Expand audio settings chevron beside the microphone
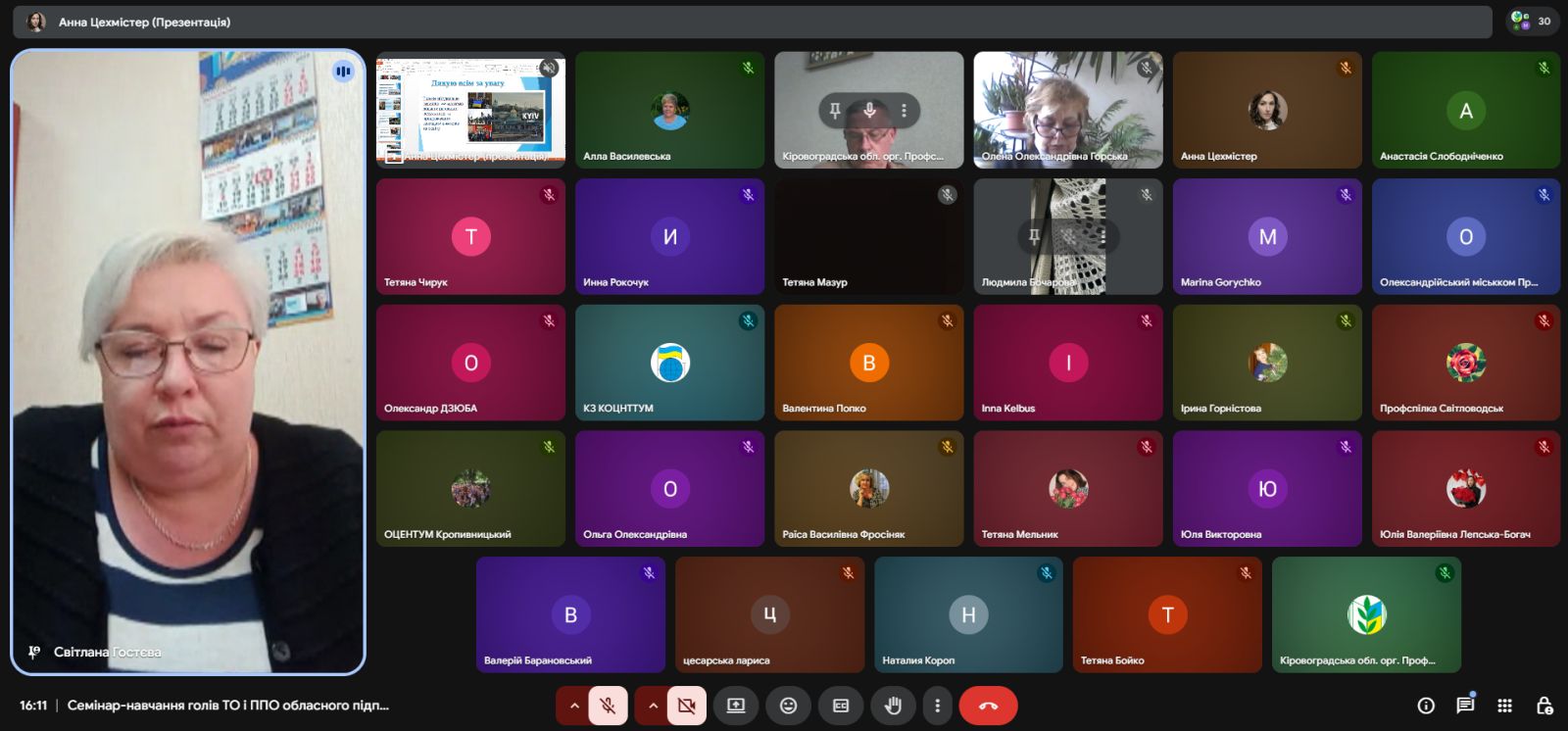The height and width of the screenshot is (731, 1568). click(x=574, y=706)
